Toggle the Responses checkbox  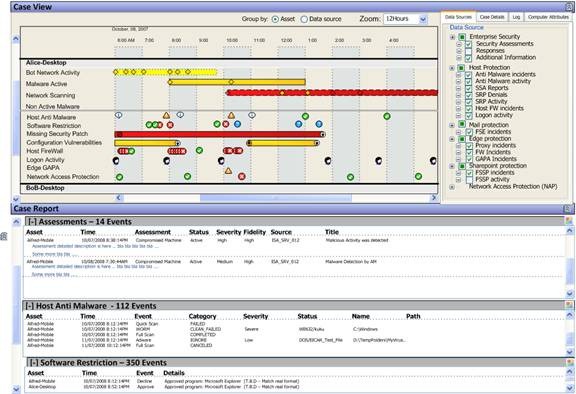[x=468, y=51]
